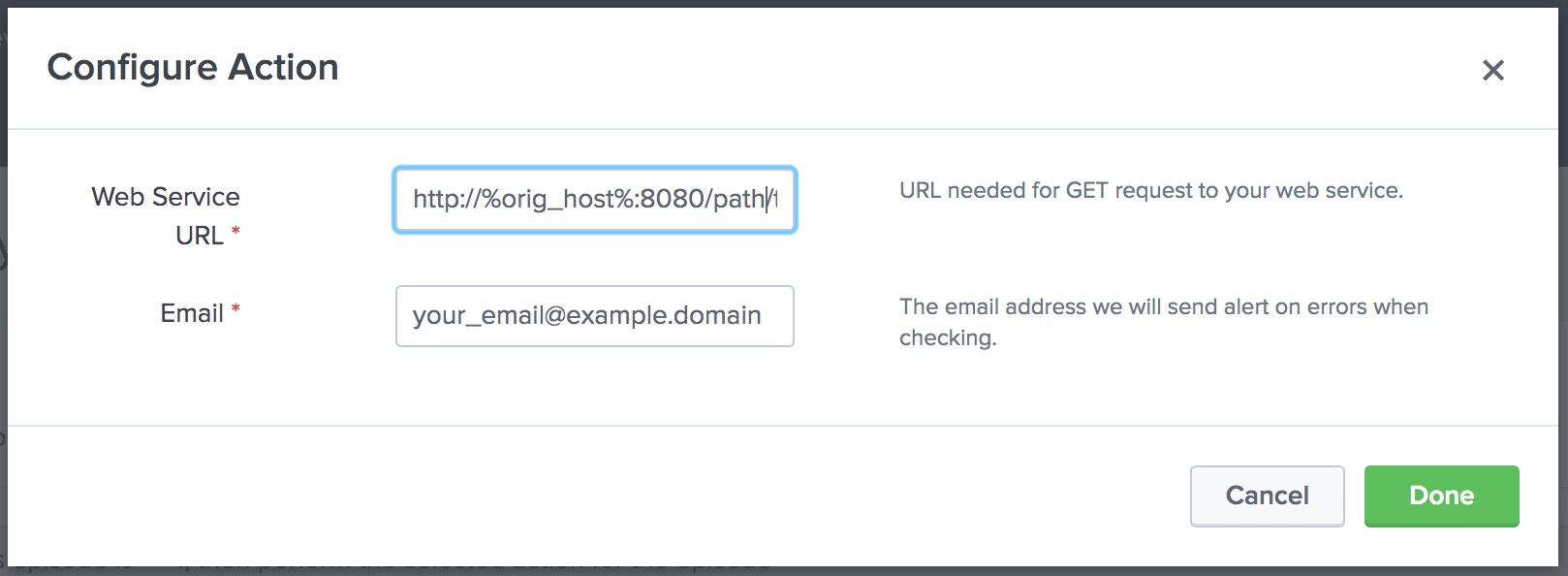Click the word "checking." in email help
The width and height of the screenshot is (1568, 576).
947,338
